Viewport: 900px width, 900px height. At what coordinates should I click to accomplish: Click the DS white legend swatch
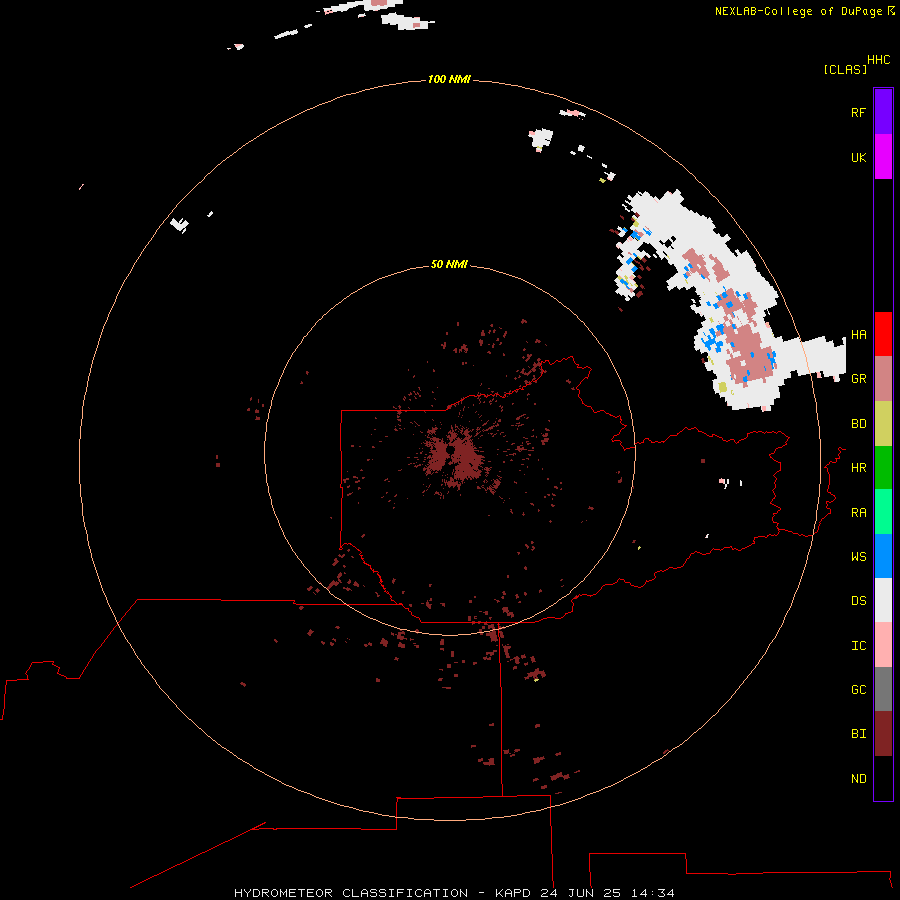point(883,600)
